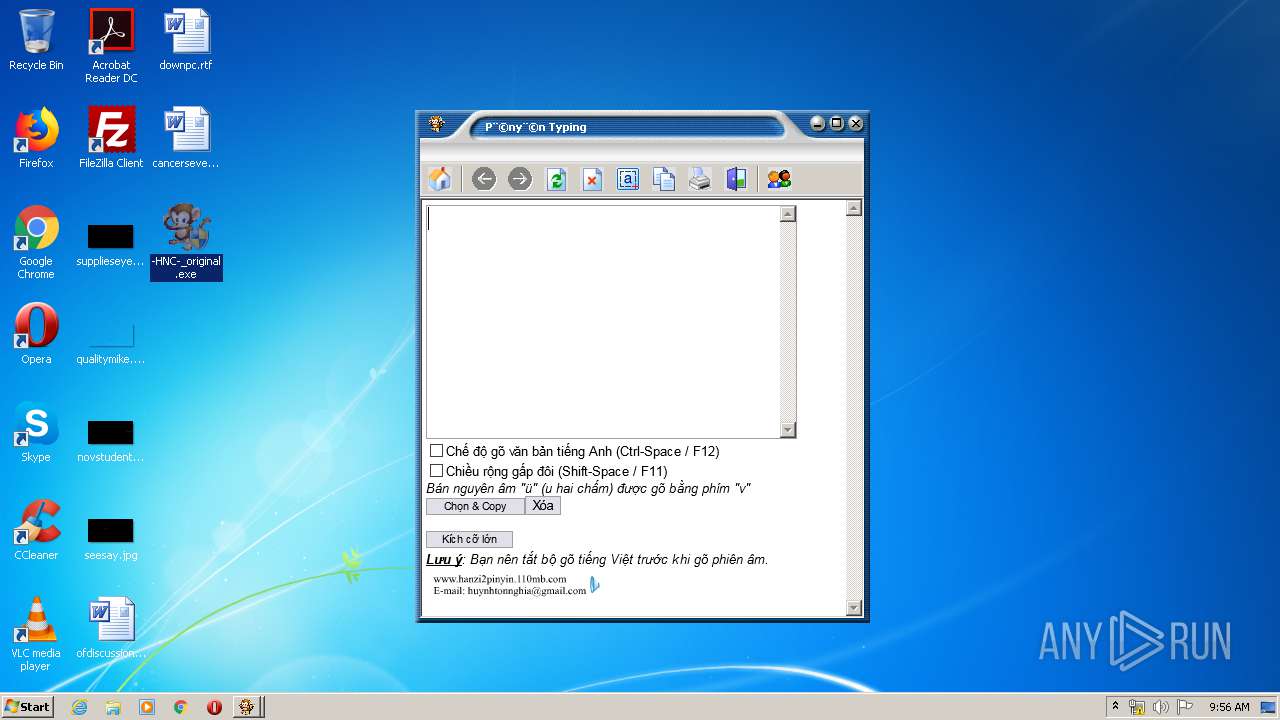Screen dimensions: 1280x720
Task: Click the page scrollbar up arrow
Action: tap(853, 208)
